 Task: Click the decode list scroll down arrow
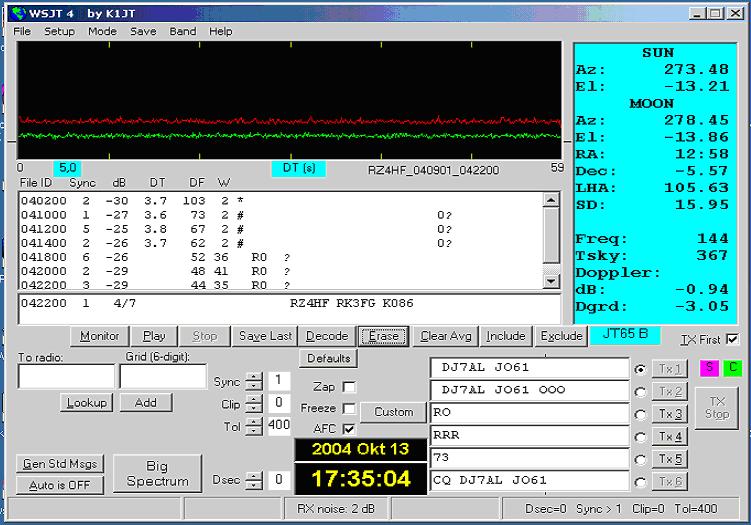click(551, 281)
